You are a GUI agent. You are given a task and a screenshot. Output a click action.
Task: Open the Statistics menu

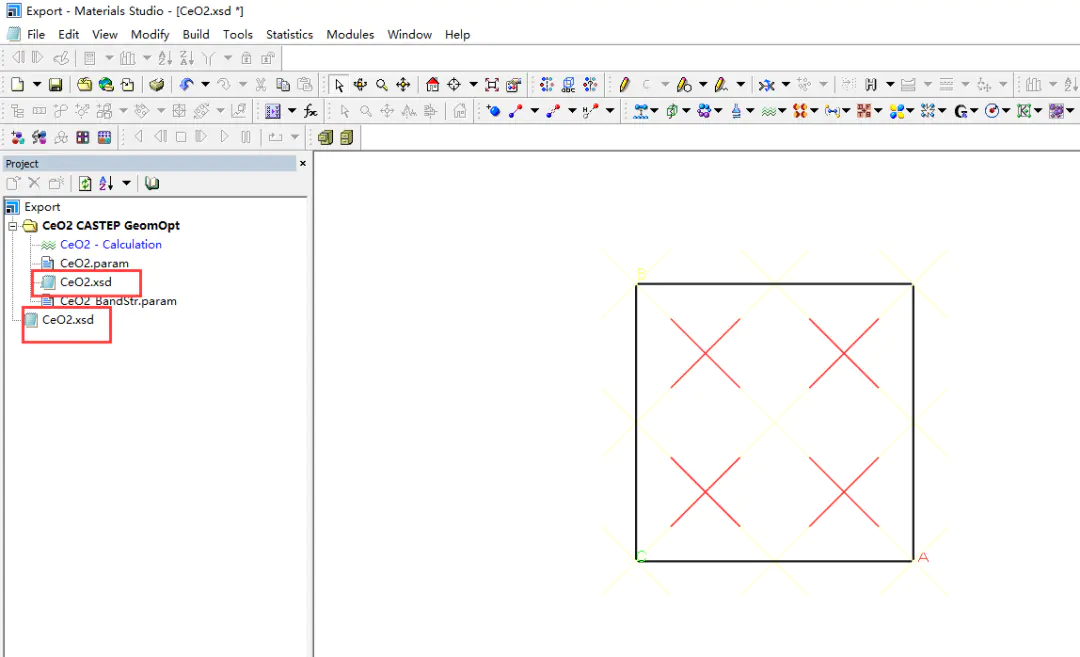(x=289, y=34)
